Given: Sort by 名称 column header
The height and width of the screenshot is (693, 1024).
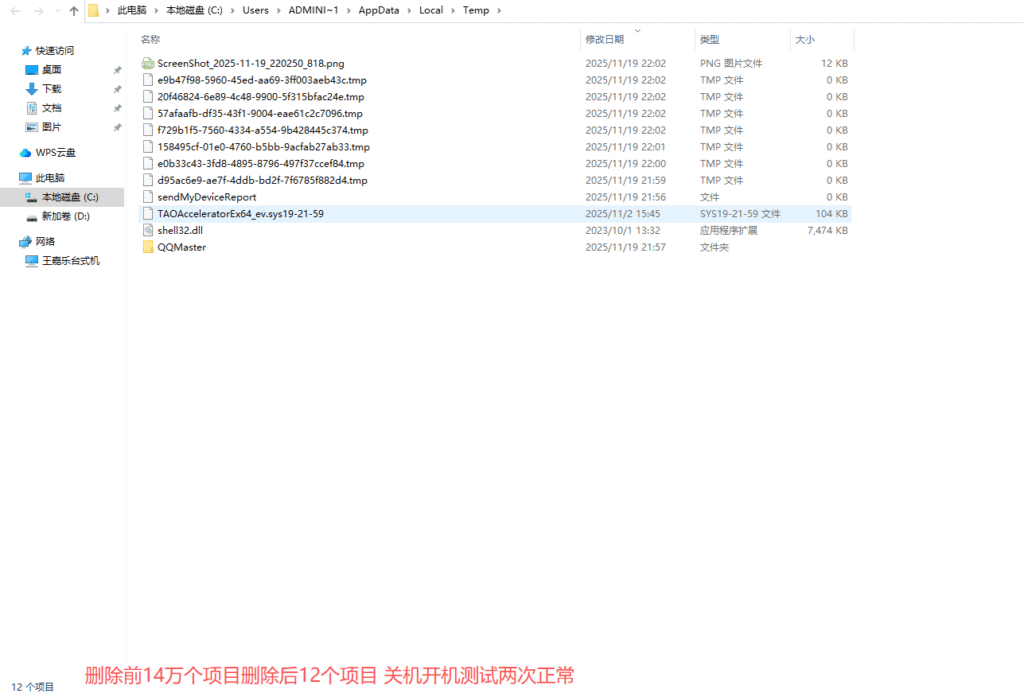Looking at the screenshot, I should click(x=150, y=39).
